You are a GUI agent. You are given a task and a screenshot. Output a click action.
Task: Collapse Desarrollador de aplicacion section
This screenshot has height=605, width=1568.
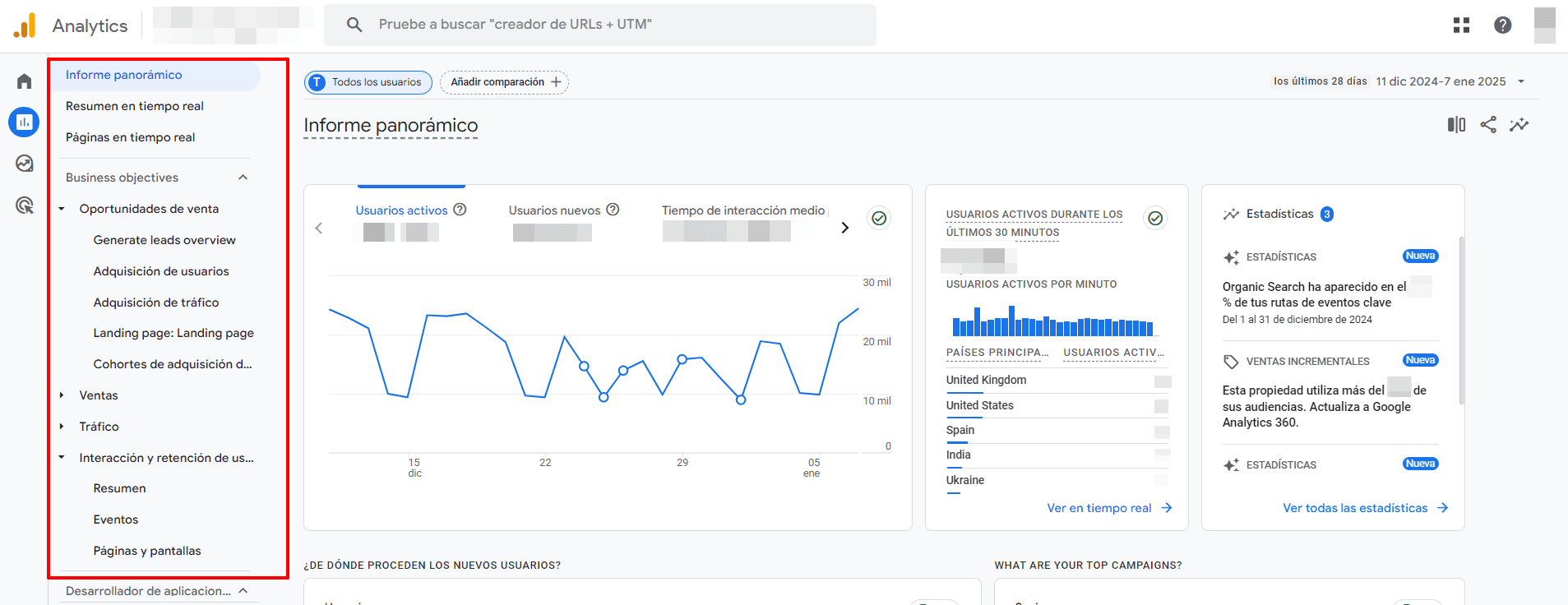pyautogui.click(x=243, y=591)
